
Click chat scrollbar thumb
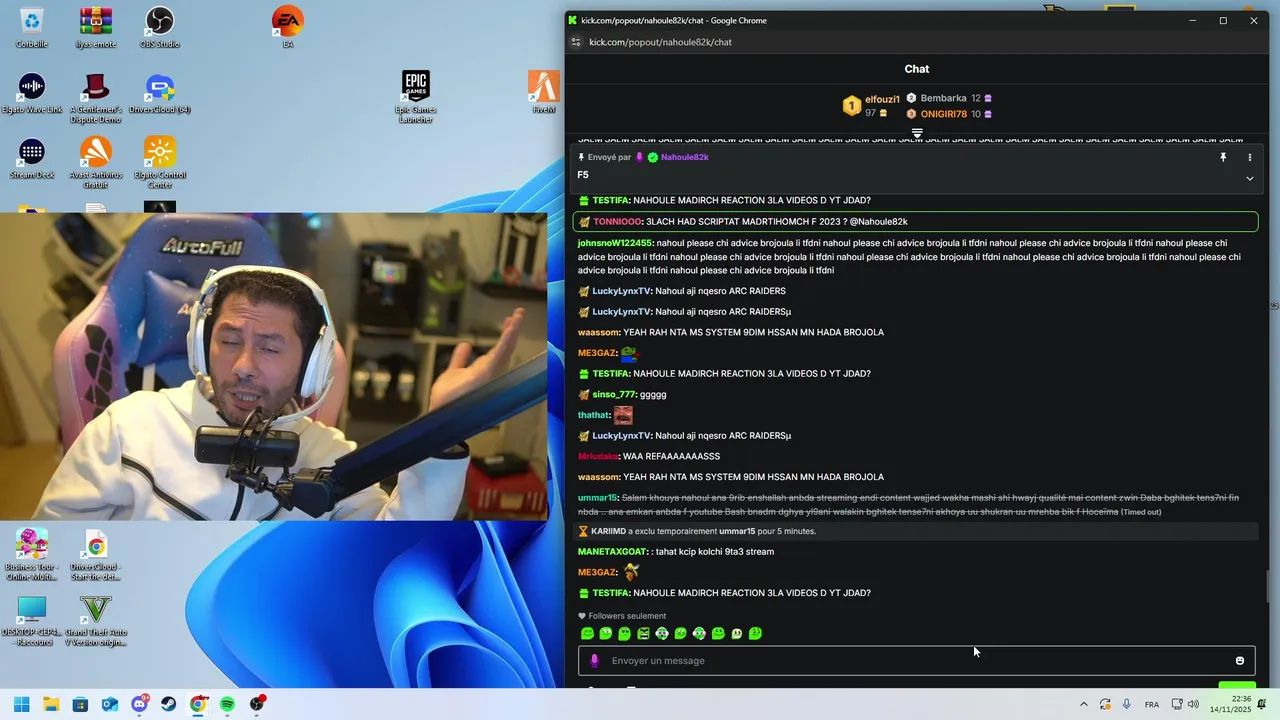pos(1270,586)
